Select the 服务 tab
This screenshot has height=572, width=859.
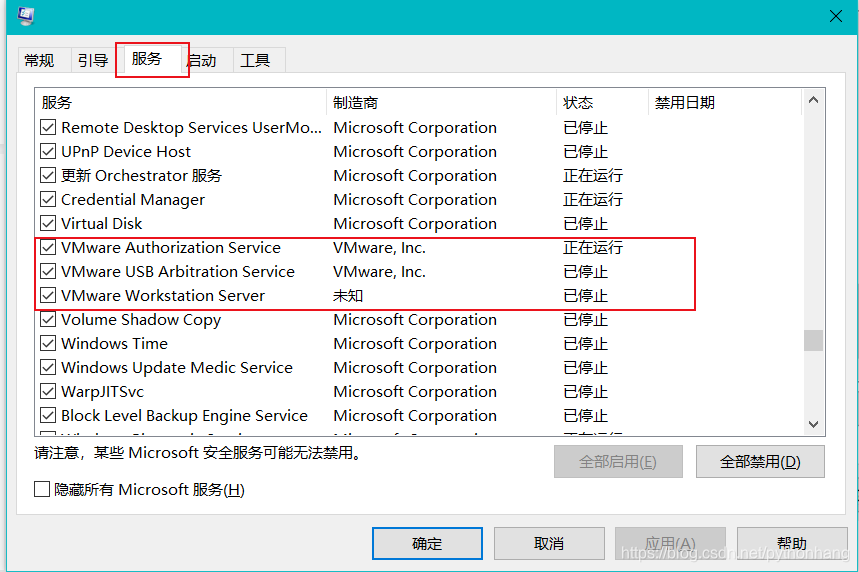147,59
